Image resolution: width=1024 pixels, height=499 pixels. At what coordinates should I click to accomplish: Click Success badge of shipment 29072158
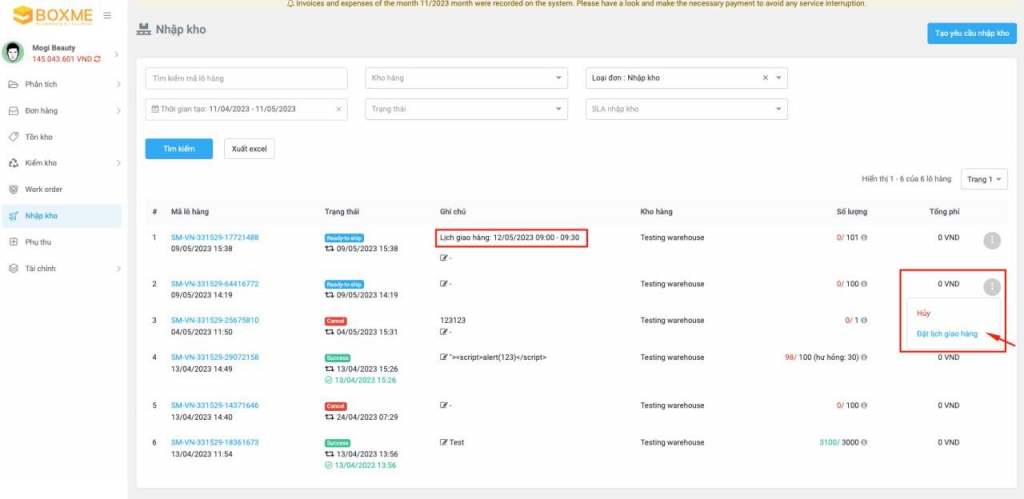[338, 358]
